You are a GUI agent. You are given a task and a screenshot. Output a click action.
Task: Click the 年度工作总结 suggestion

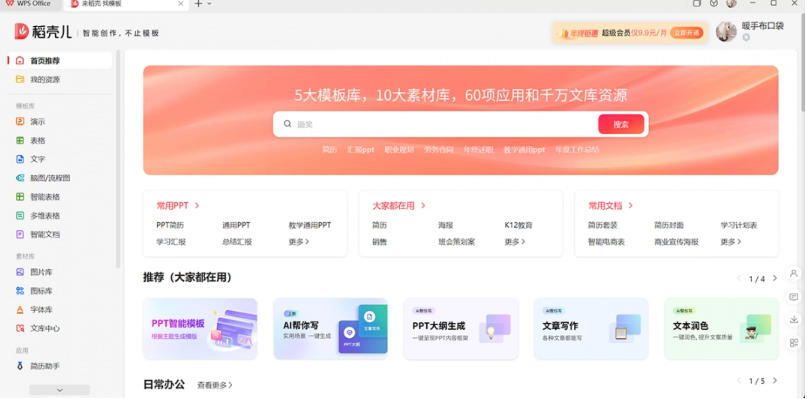tap(577, 150)
